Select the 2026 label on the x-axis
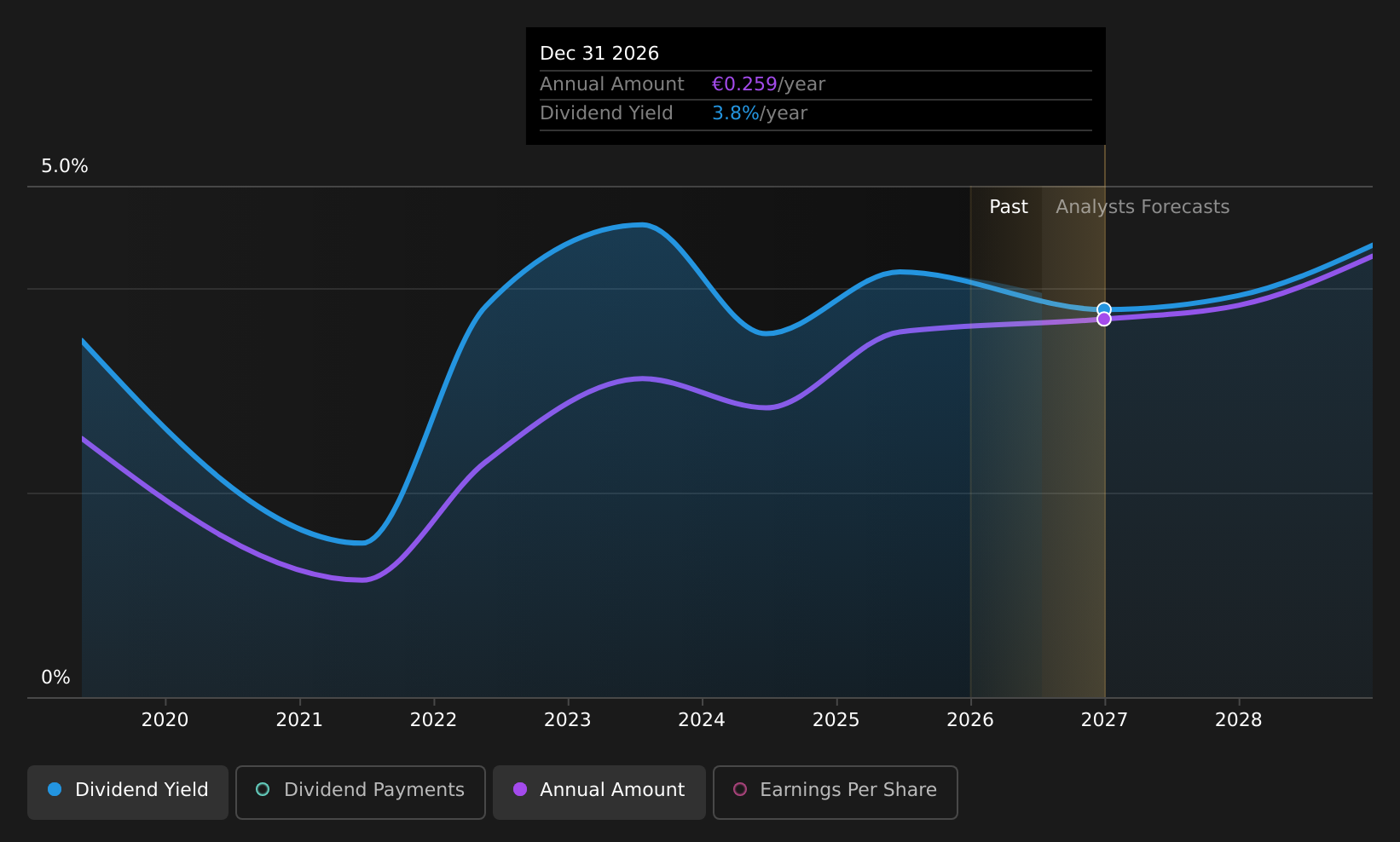The height and width of the screenshot is (842, 1400). 970,720
